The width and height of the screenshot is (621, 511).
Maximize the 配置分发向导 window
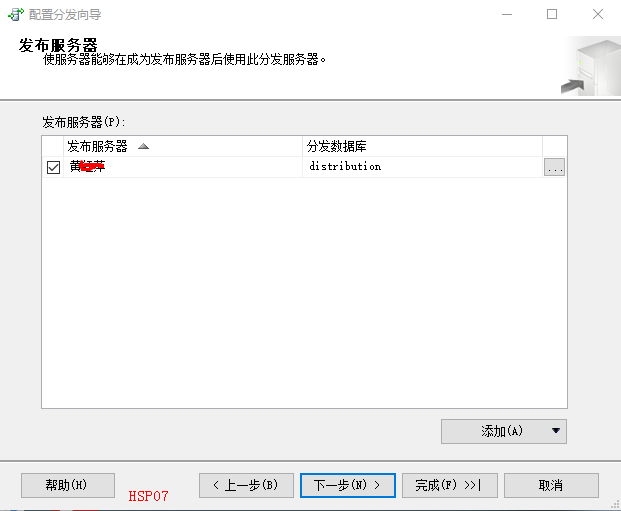pos(552,14)
